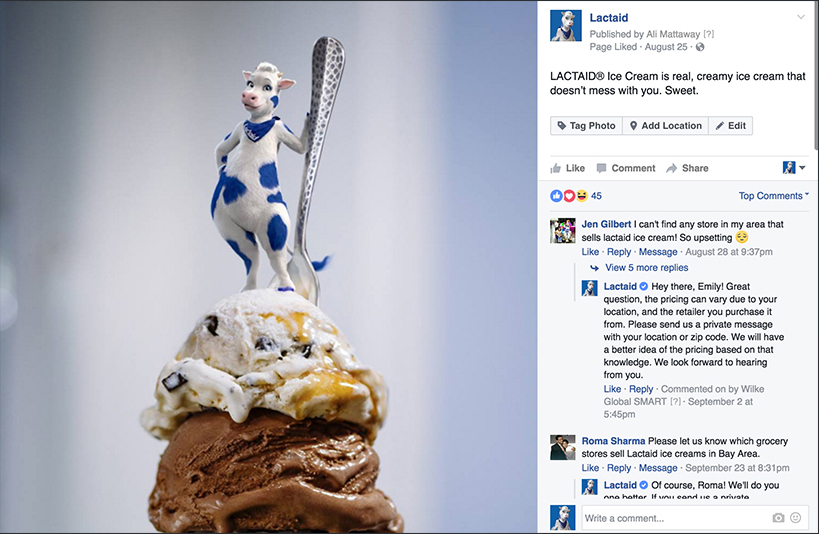Click the Tag Photo button
This screenshot has width=819, height=534.
[586, 125]
